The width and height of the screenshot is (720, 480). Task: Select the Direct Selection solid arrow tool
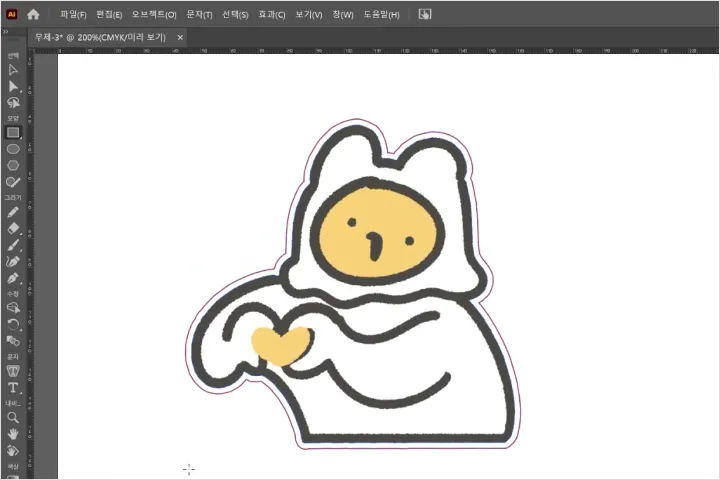[13, 86]
